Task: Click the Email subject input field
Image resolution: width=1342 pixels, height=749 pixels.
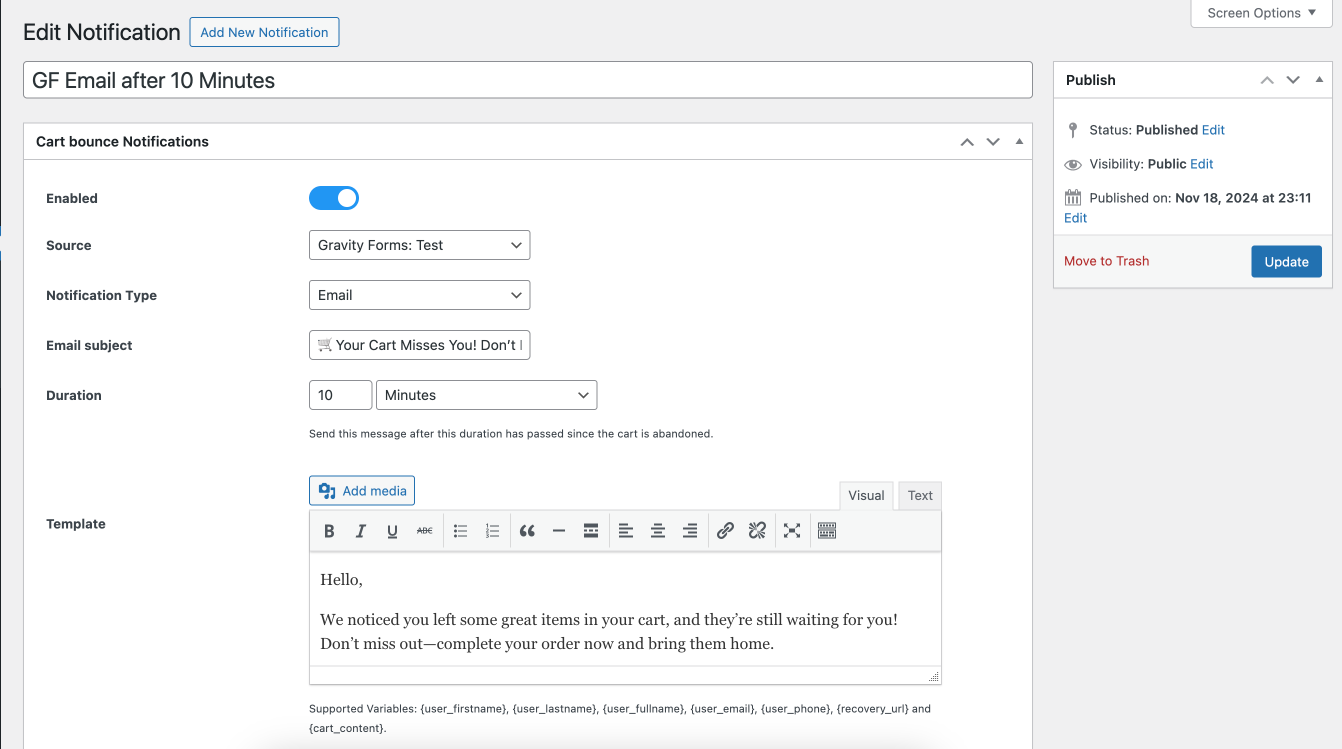Action: [x=419, y=345]
